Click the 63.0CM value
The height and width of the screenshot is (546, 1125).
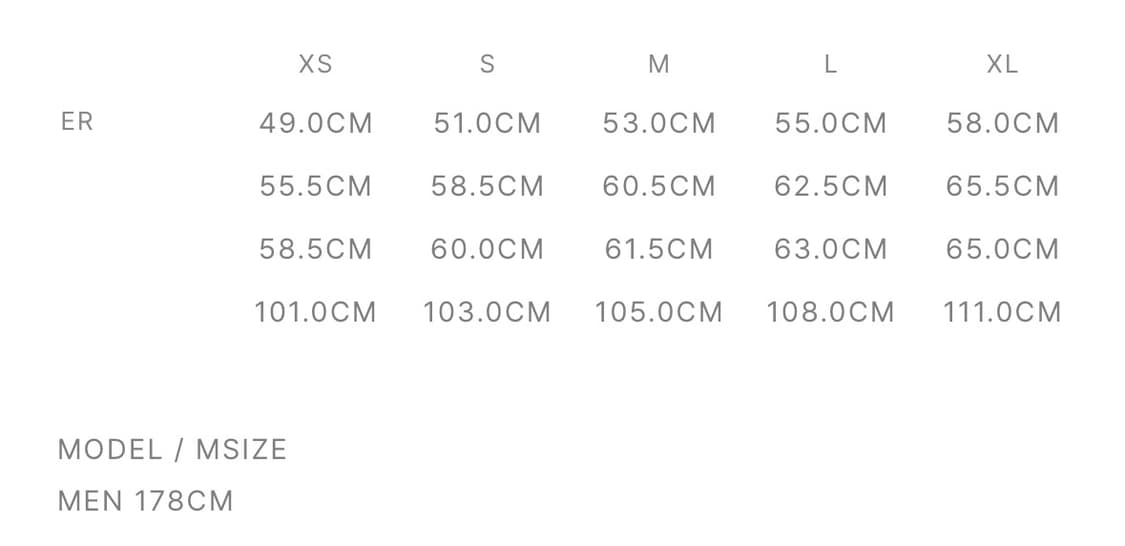click(x=830, y=248)
